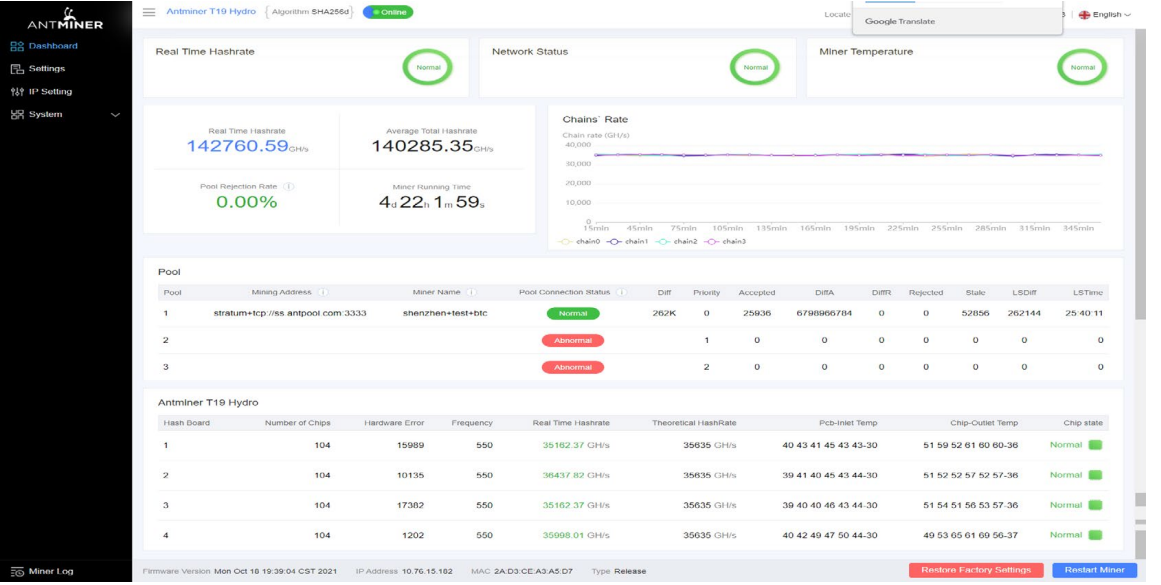Click the System icon in sidebar
The height and width of the screenshot is (585, 1161).
tap(17, 115)
